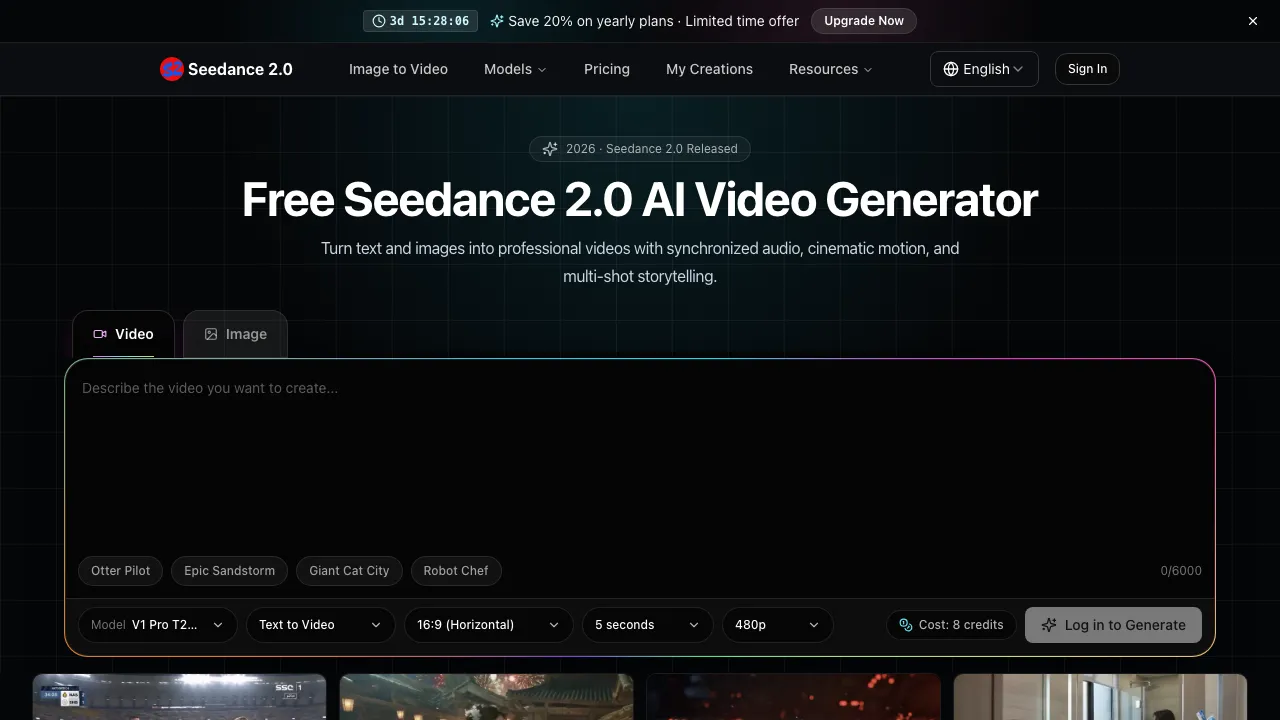Open the Text to Video mode dropdown
1280x720 pixels.
coord(320,625)
